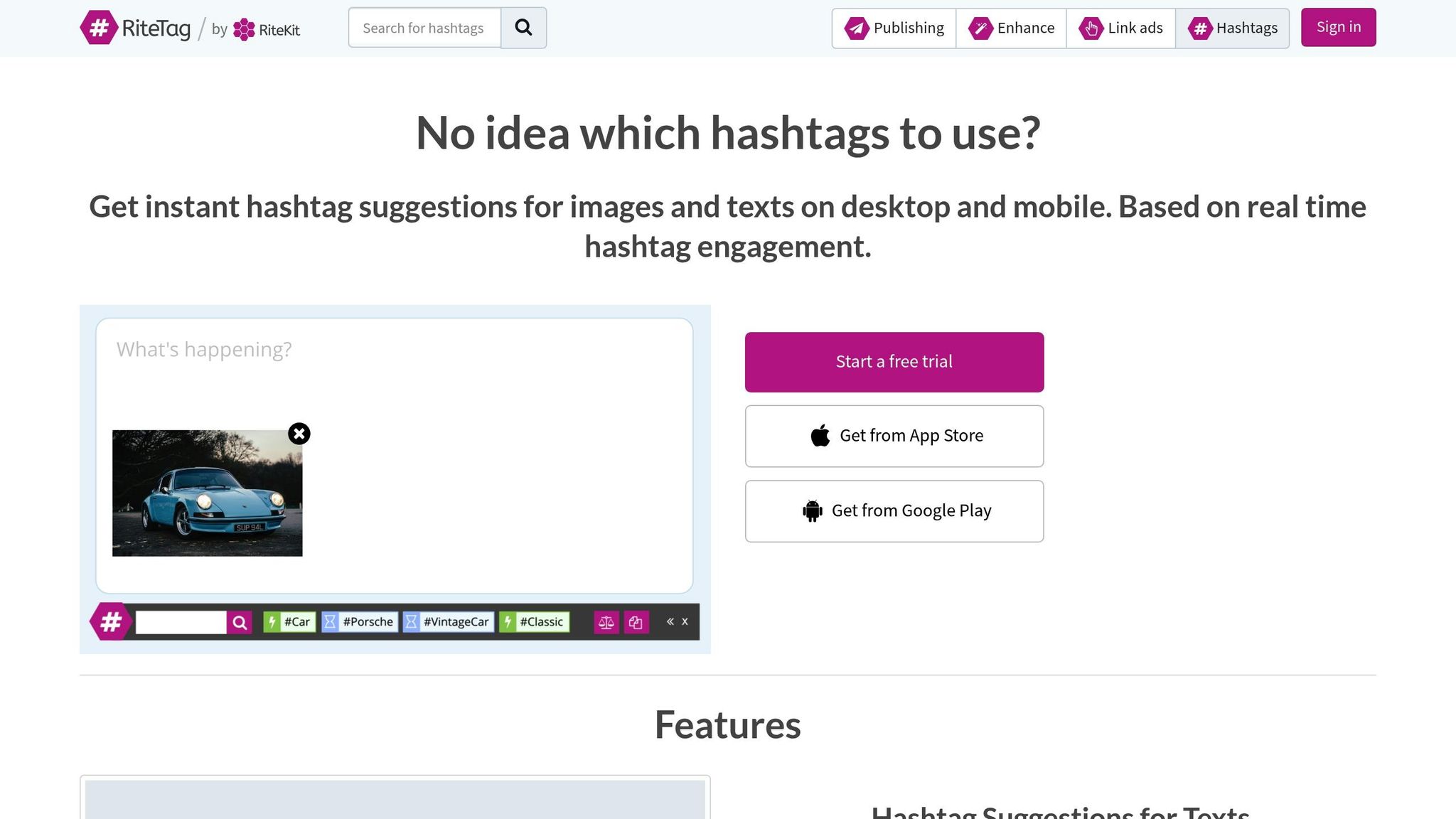Click the RiteTag hexagon logo
The width and height of the screenshot is (1456, 819).
pos(99,28)
